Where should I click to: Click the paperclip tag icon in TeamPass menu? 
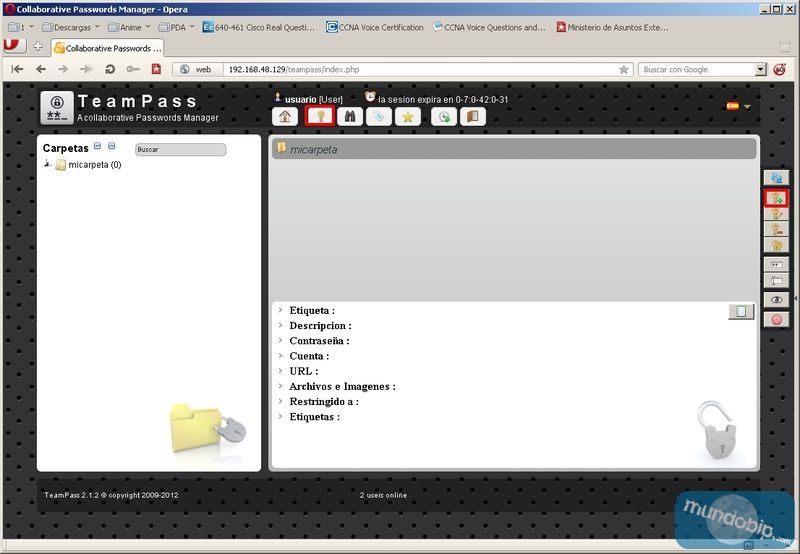click(x=379, y=117)
